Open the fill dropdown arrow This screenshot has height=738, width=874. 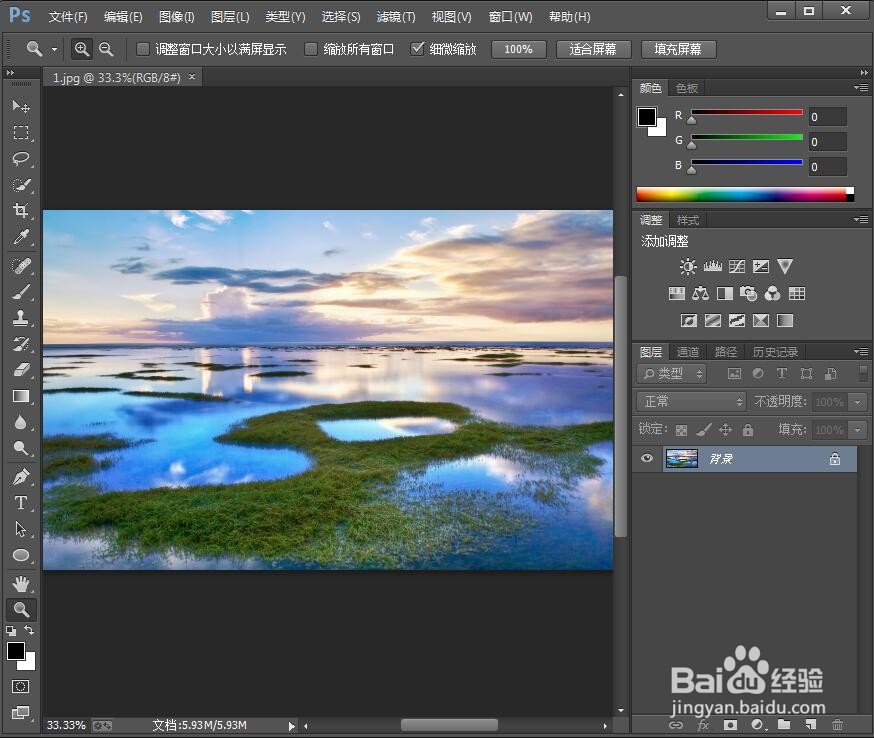click(857, 430)
